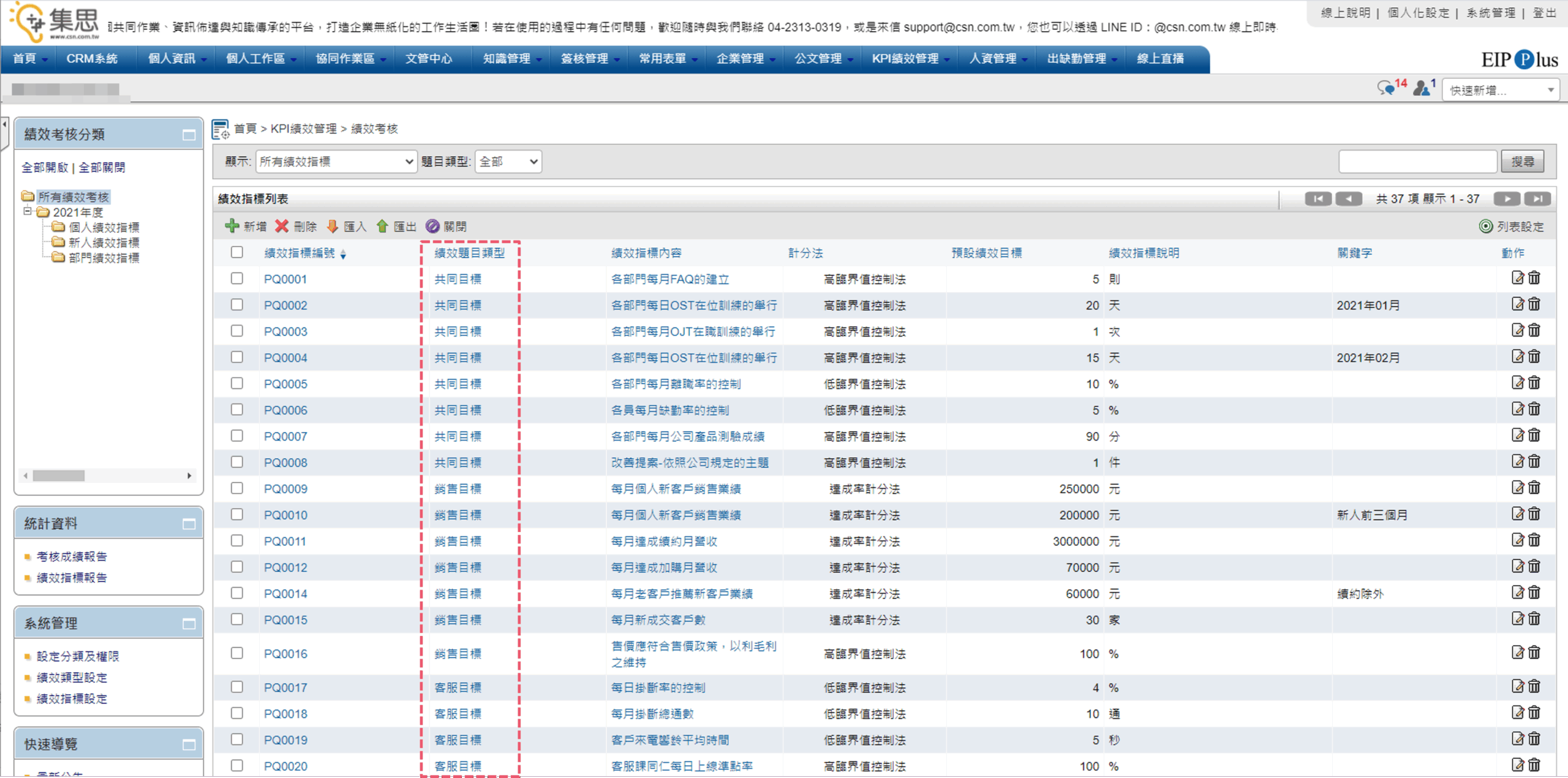Check the box for PQ0003
This screenshot has width=1568, height=778.
[237, 331]
